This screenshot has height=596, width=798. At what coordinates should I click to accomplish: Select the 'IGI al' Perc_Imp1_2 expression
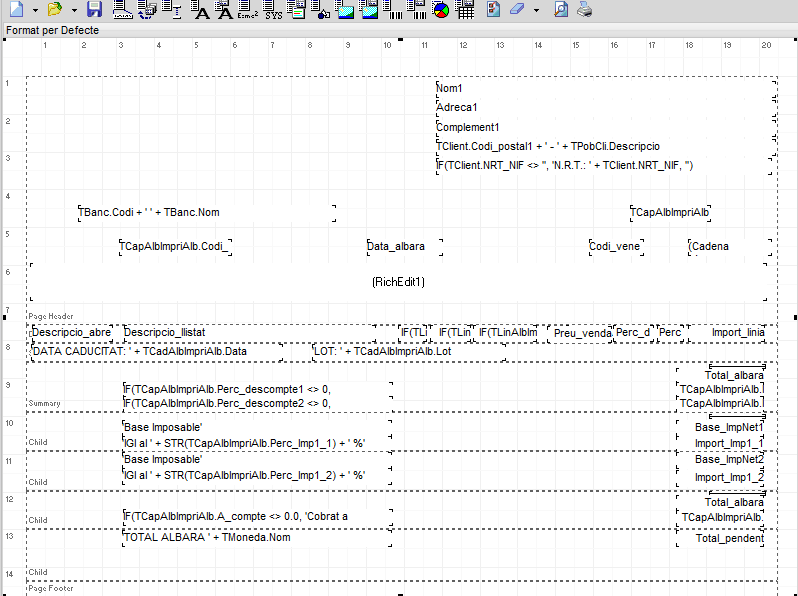click(x=258, y=475)
